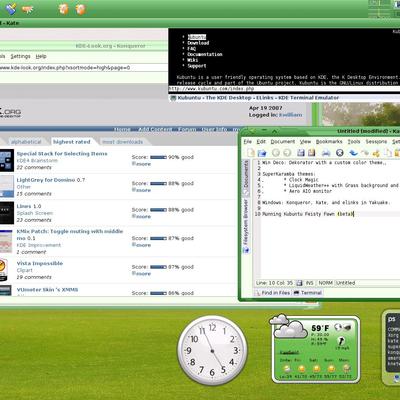This screenshot has width=400, height=400.
Task: Select the Download link in ELinks terminal
Action: 198,43
